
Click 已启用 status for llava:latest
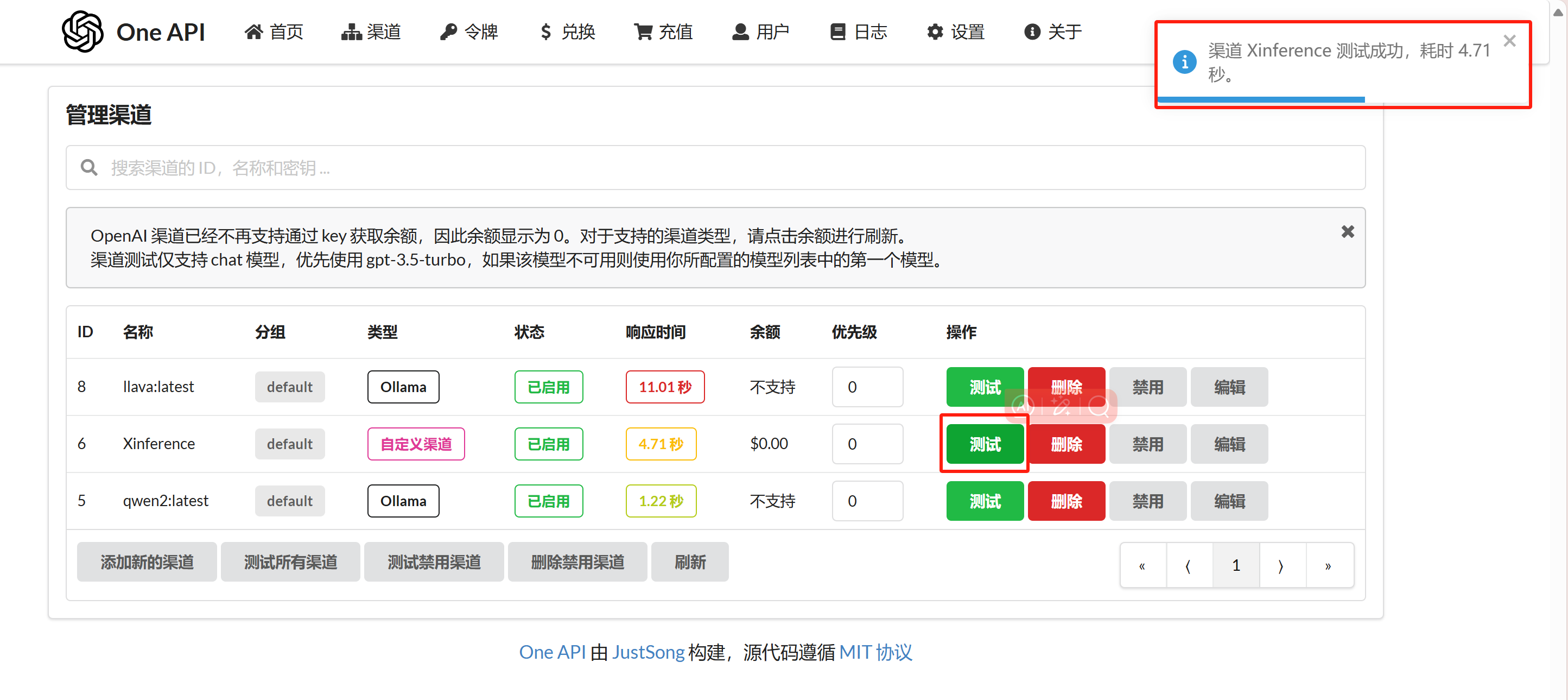(x=548, y=387)
